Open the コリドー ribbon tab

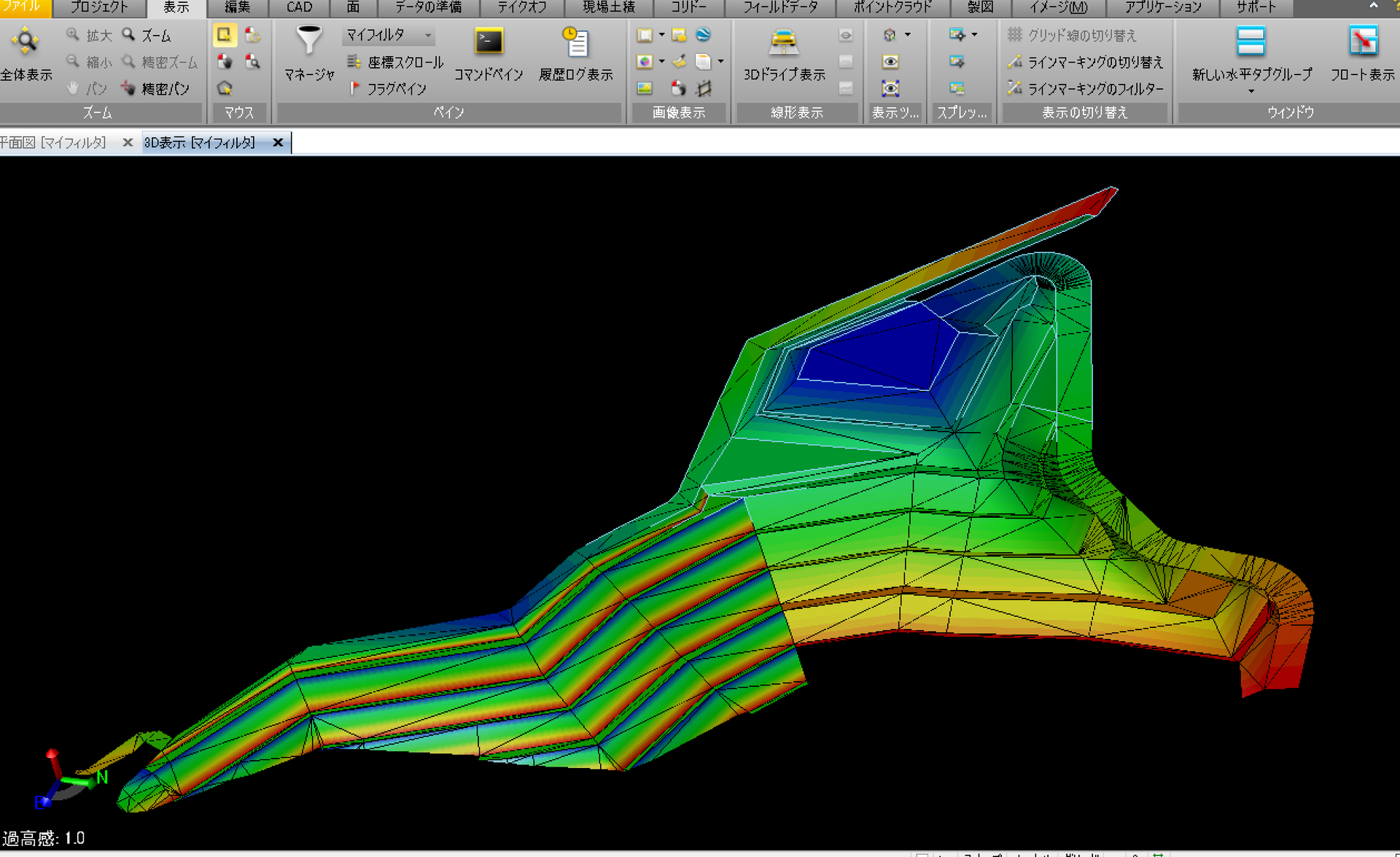[688, 7]
